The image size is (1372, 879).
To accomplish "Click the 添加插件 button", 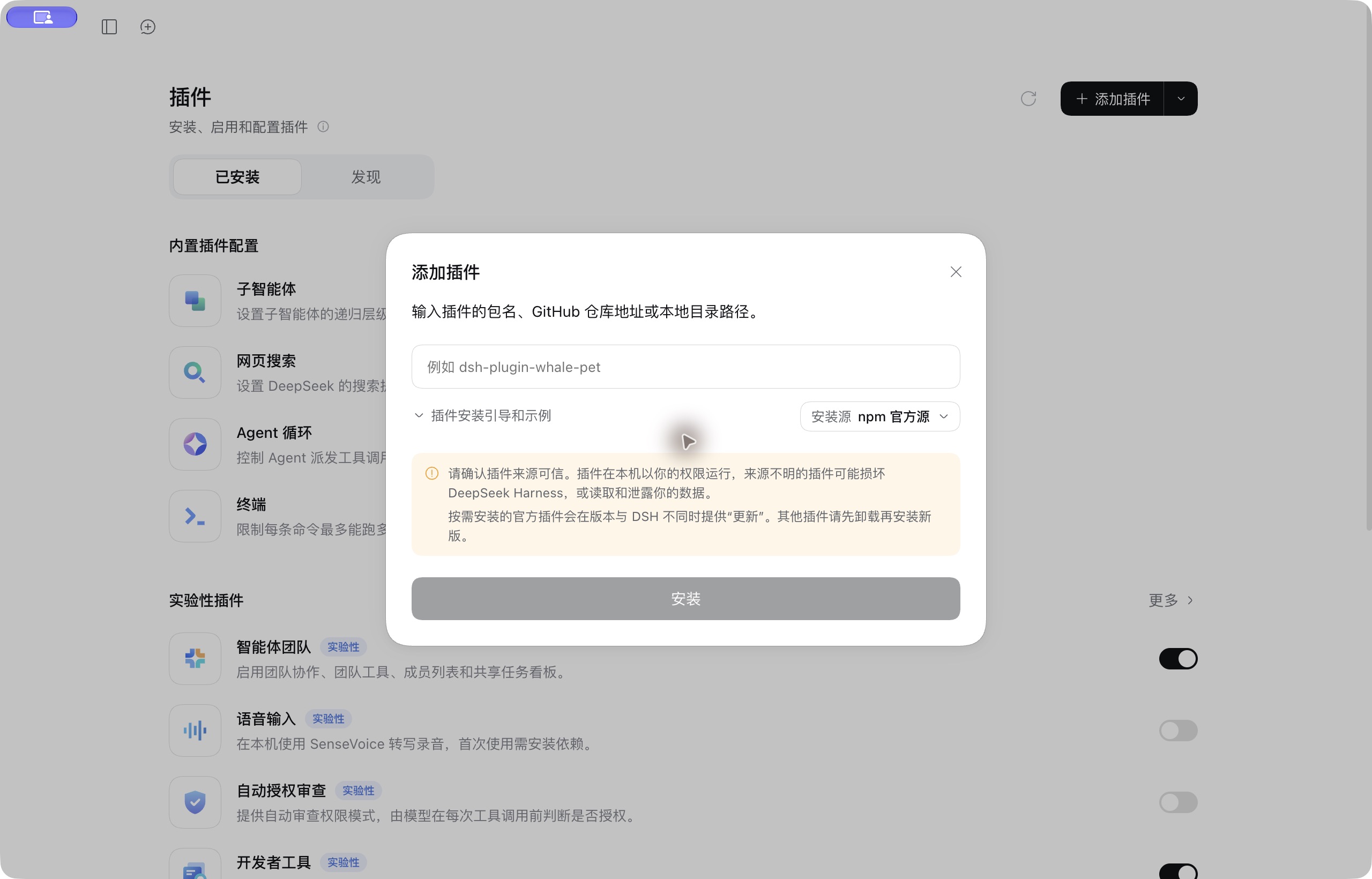I will click(x=1112, y=99).
